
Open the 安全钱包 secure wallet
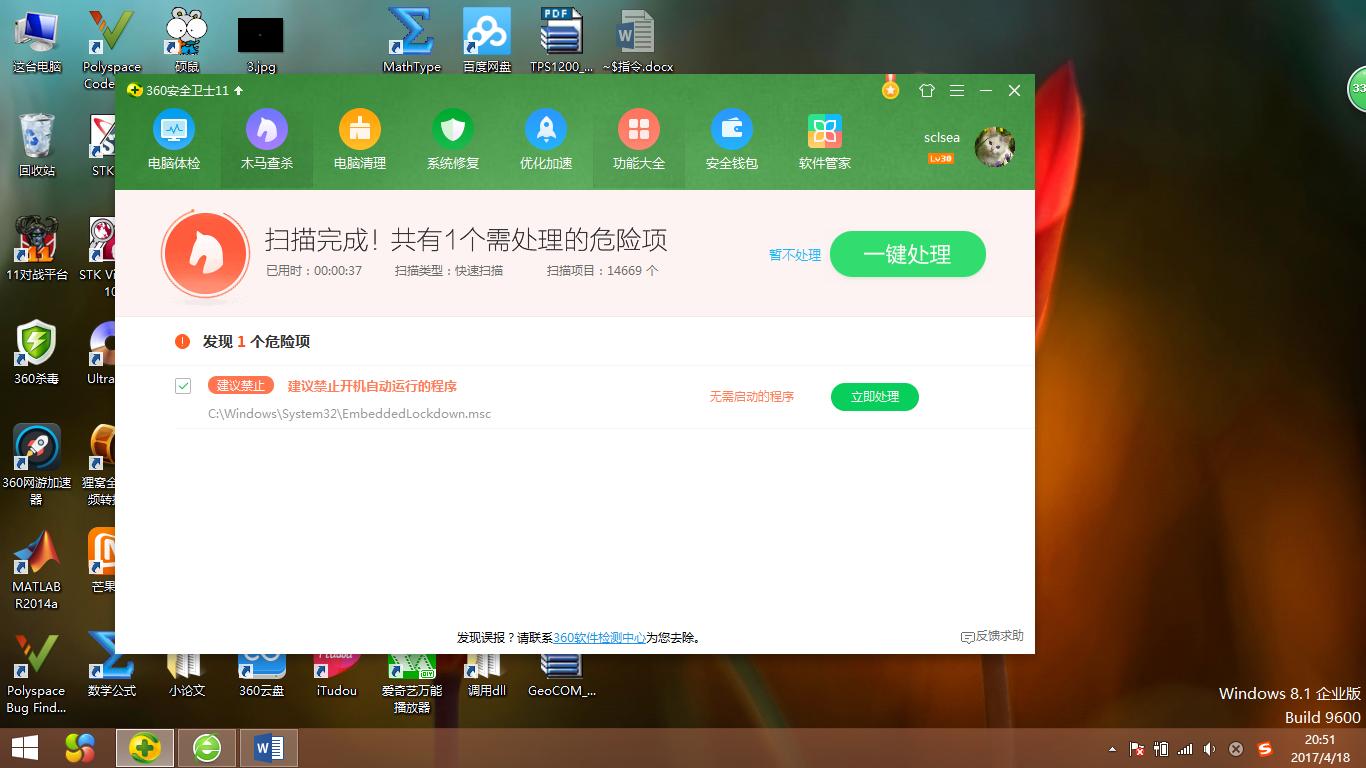point(731,140)
